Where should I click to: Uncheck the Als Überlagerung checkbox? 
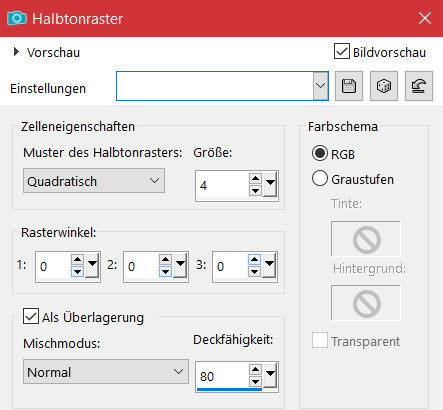(x=31, y=316)
